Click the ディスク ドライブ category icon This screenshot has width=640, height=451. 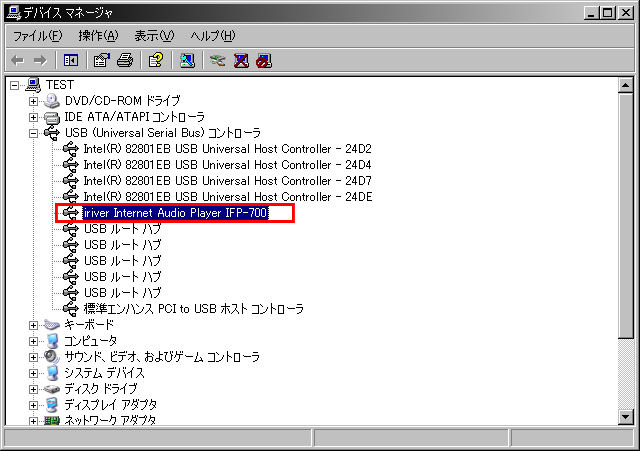click(52, 389)
